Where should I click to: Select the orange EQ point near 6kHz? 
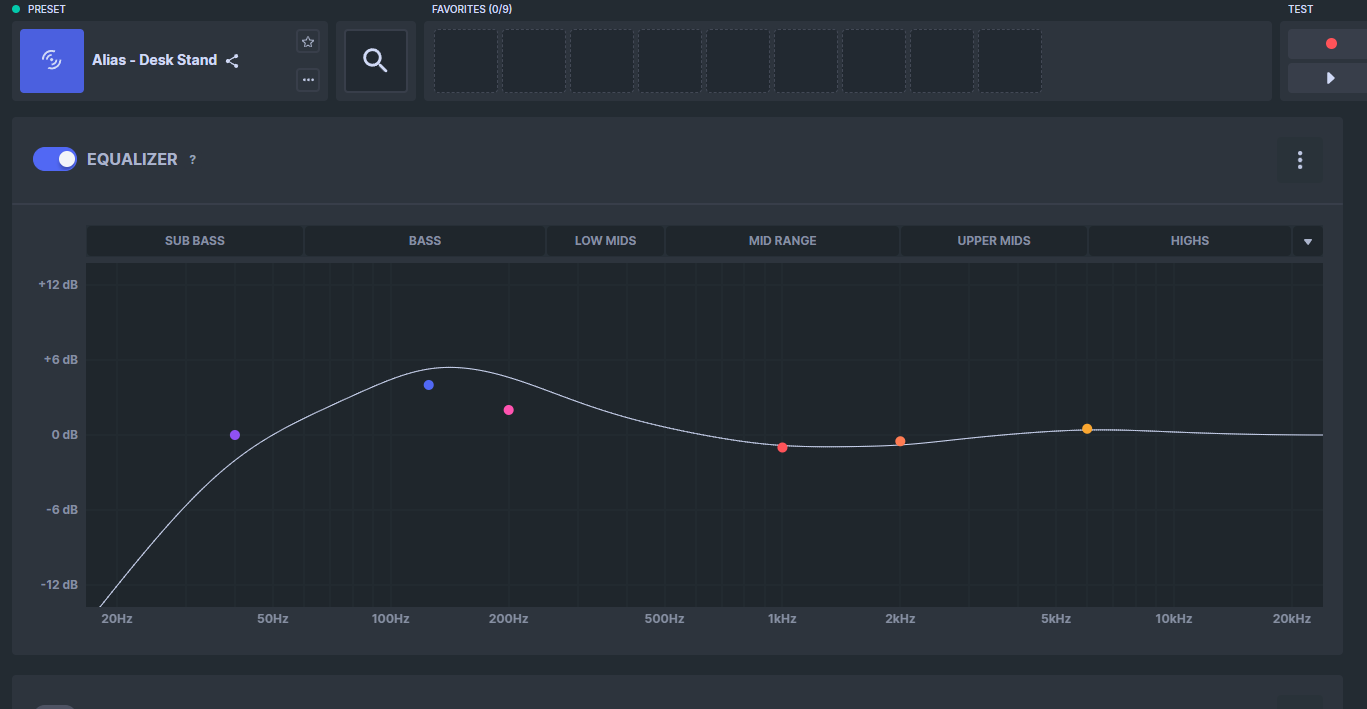click(x=1087, y=429)
